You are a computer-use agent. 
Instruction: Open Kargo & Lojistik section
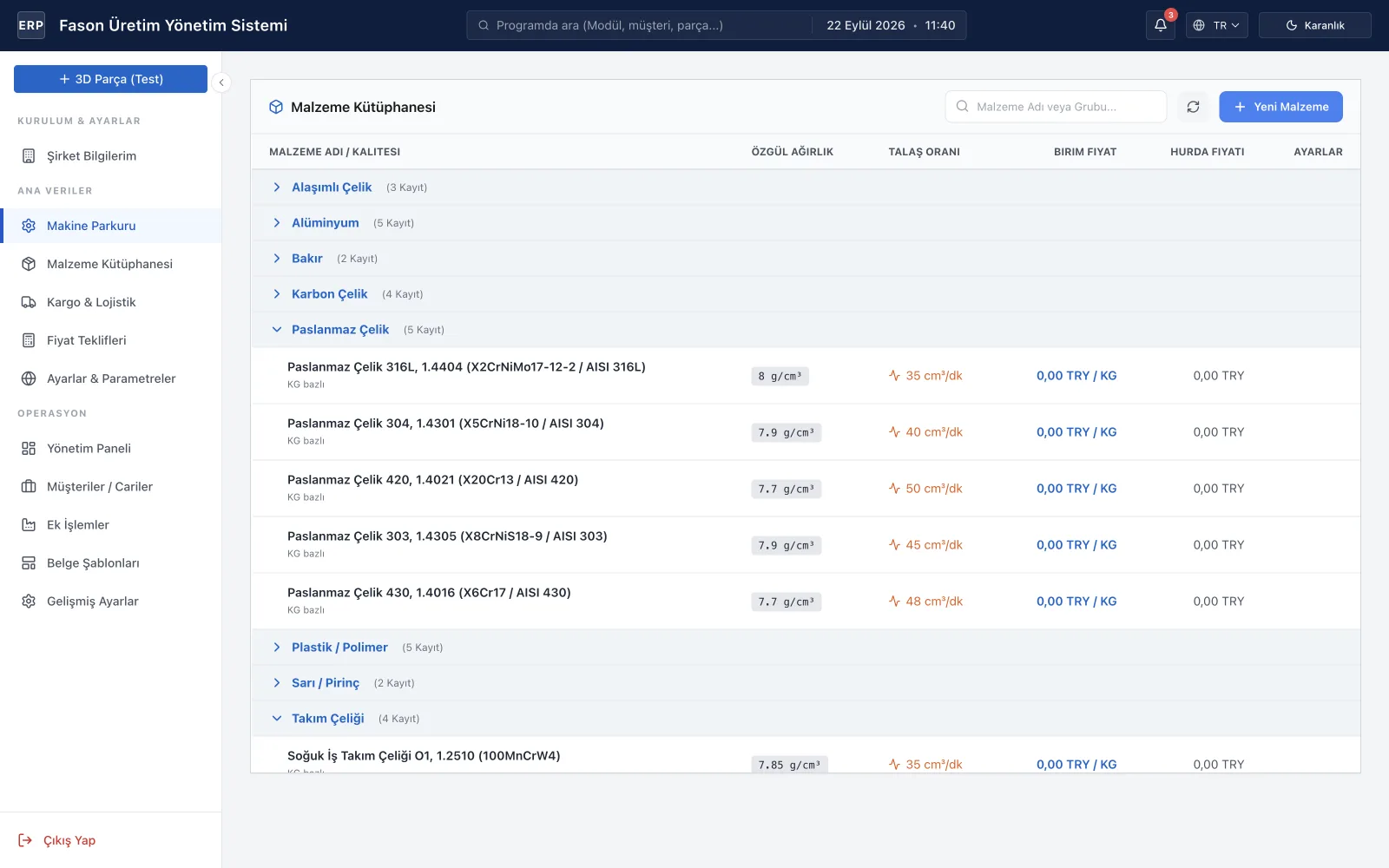tap(111, 302)
